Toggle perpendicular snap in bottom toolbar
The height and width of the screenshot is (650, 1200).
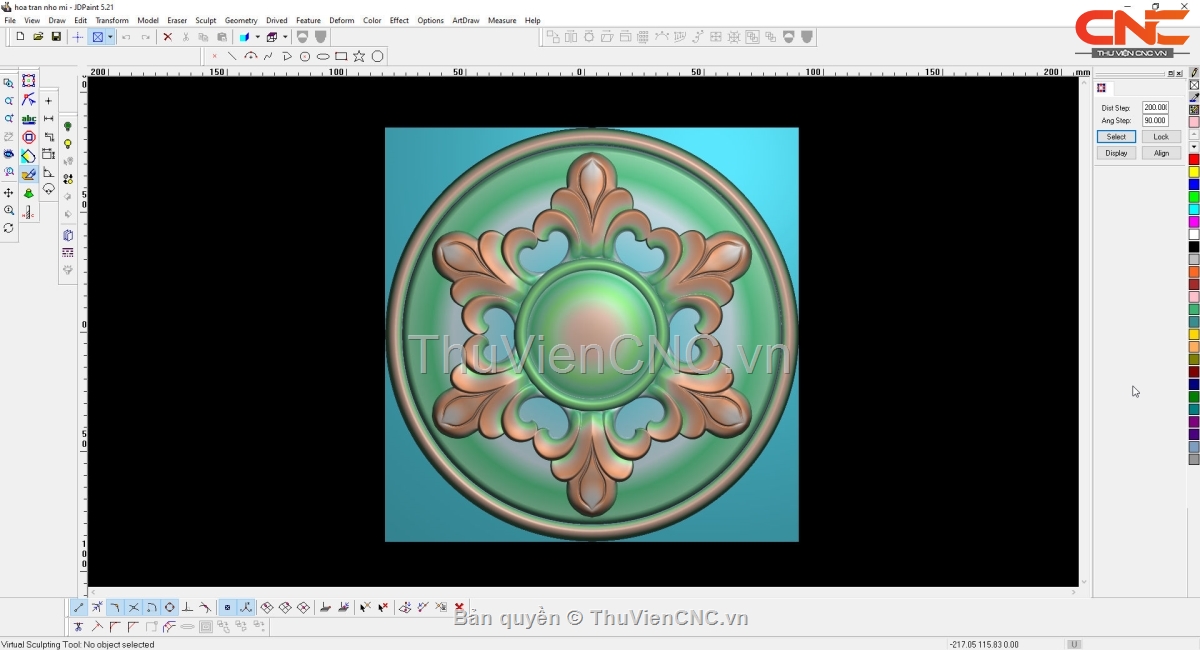tap(187, 607)
